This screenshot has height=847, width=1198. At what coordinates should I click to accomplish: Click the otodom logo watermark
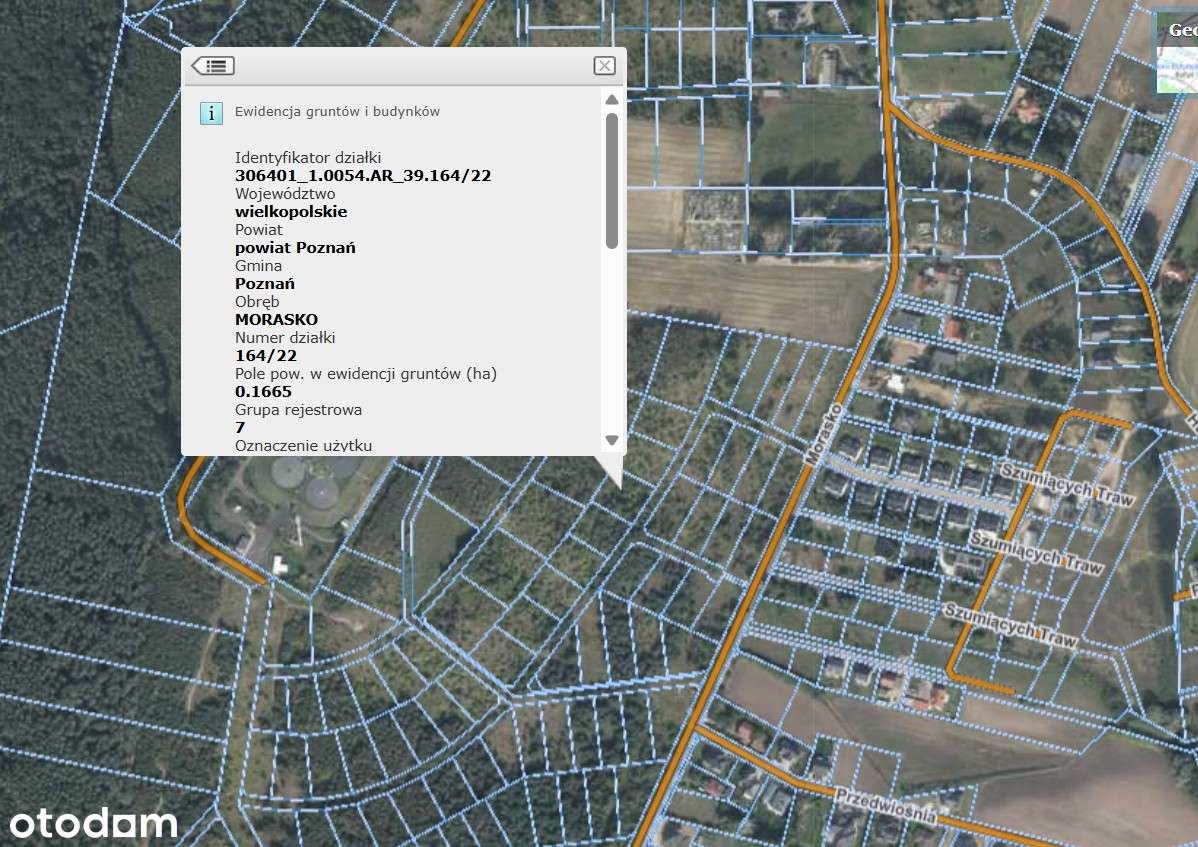coord(93,823)
